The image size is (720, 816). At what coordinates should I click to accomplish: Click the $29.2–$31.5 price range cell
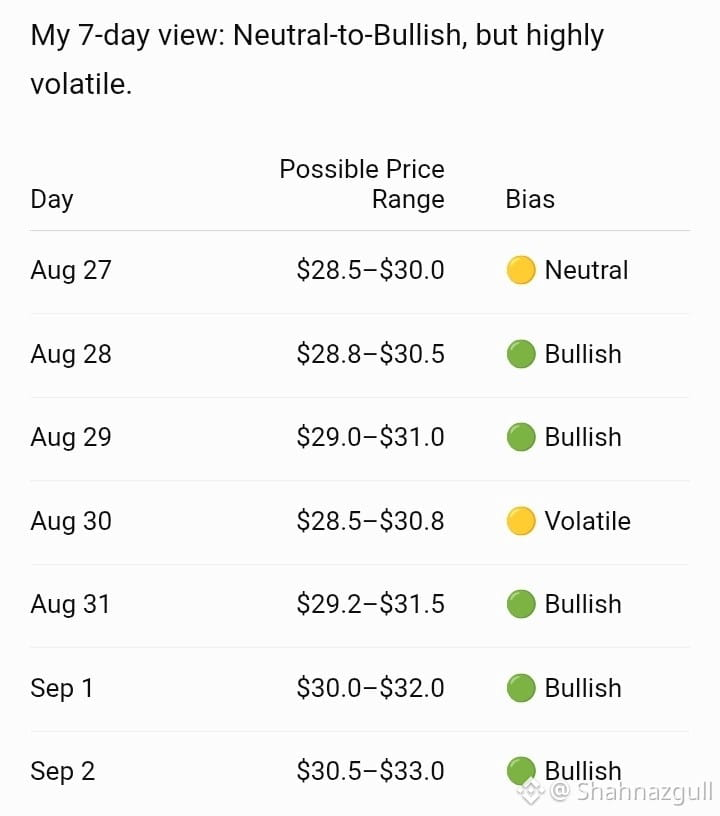click(x=370, y=604)
